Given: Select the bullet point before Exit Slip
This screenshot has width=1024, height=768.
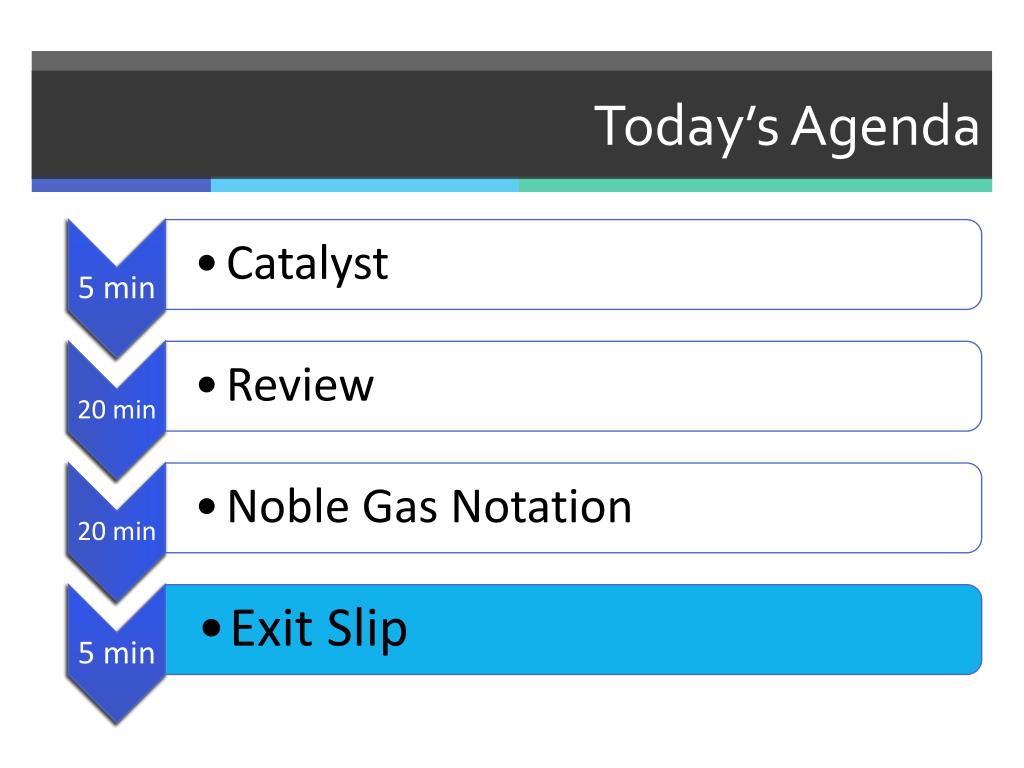Looking at the screenshot, I should click(211, 628).
